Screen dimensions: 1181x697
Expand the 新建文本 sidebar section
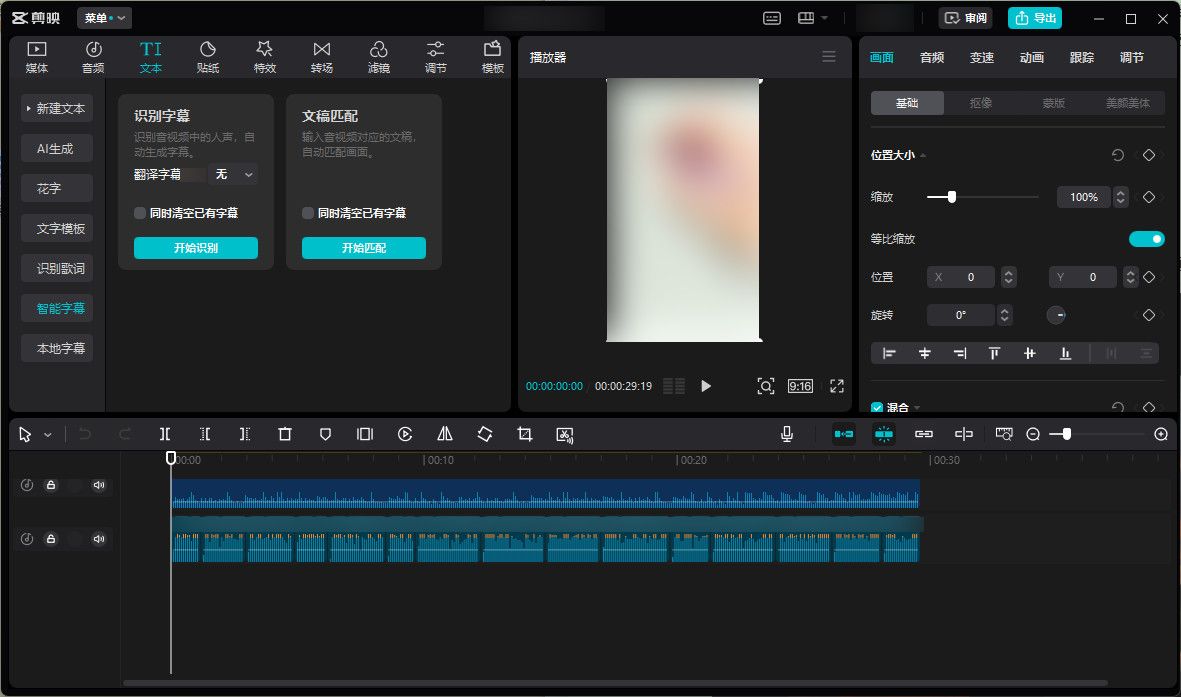tap(57, 108)
